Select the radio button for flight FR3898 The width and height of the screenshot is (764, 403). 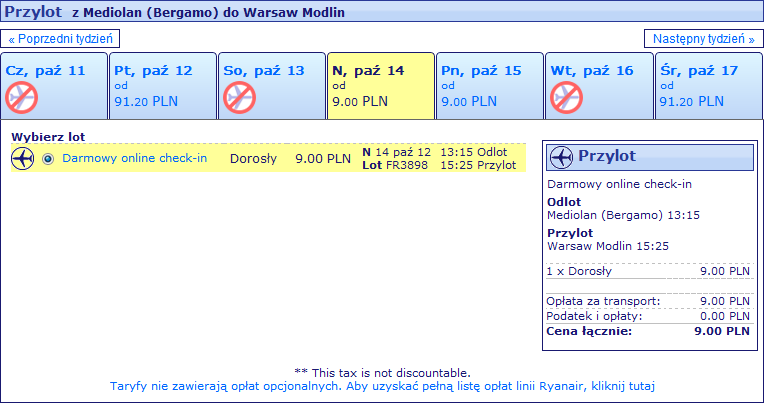pyautogui.click(x=48, y=159)
